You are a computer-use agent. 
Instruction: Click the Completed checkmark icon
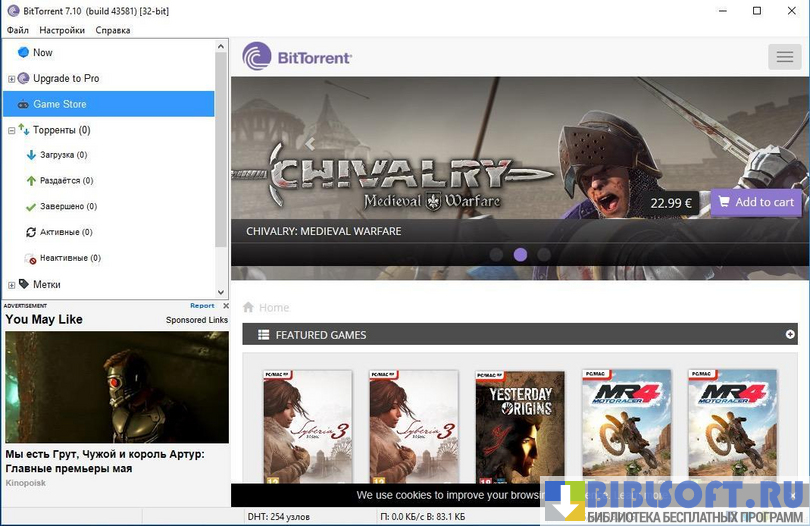[31, 207]
